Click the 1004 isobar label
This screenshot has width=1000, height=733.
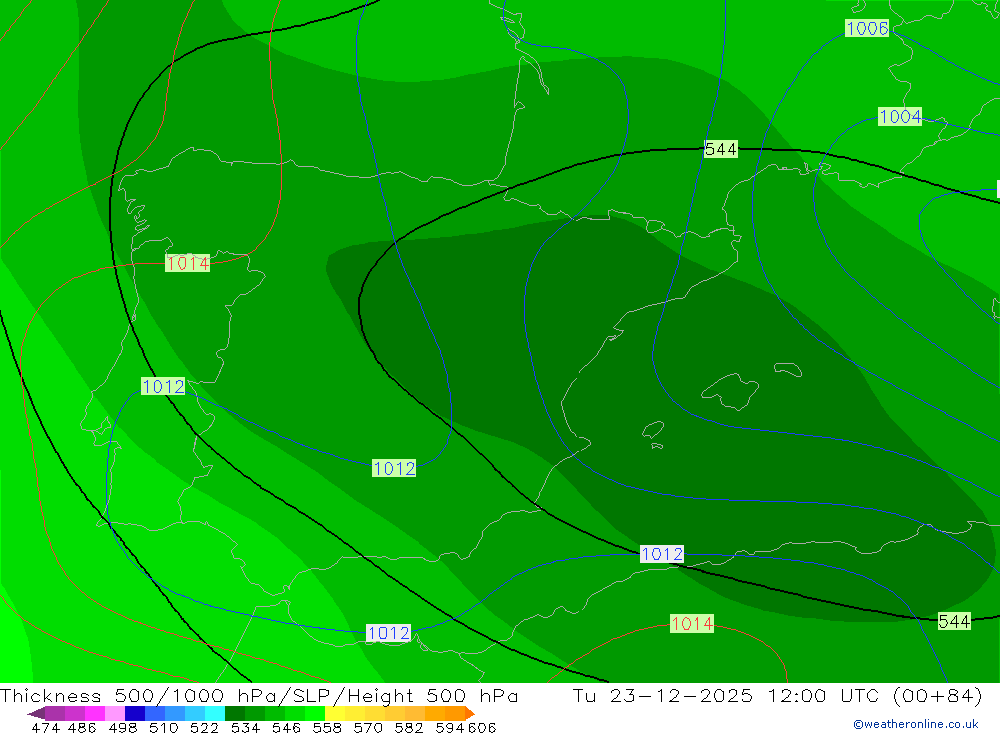click(x=900, y=117)
